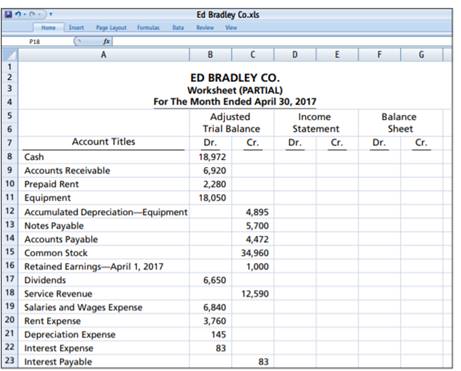This screenshot has height=371, width=461.
Task: Select column B header
Action: [x=210, y=55]
